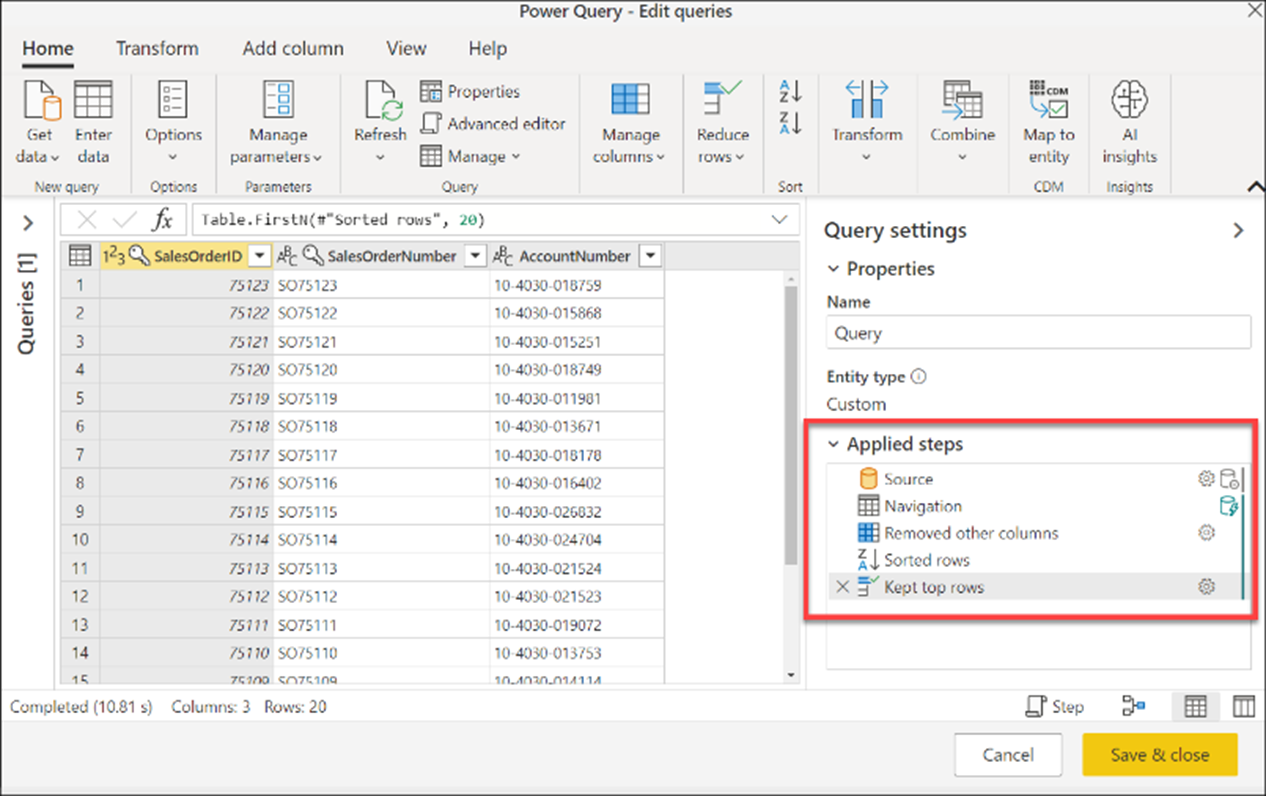
Task: Open the Get data menu
Action: 39,123
